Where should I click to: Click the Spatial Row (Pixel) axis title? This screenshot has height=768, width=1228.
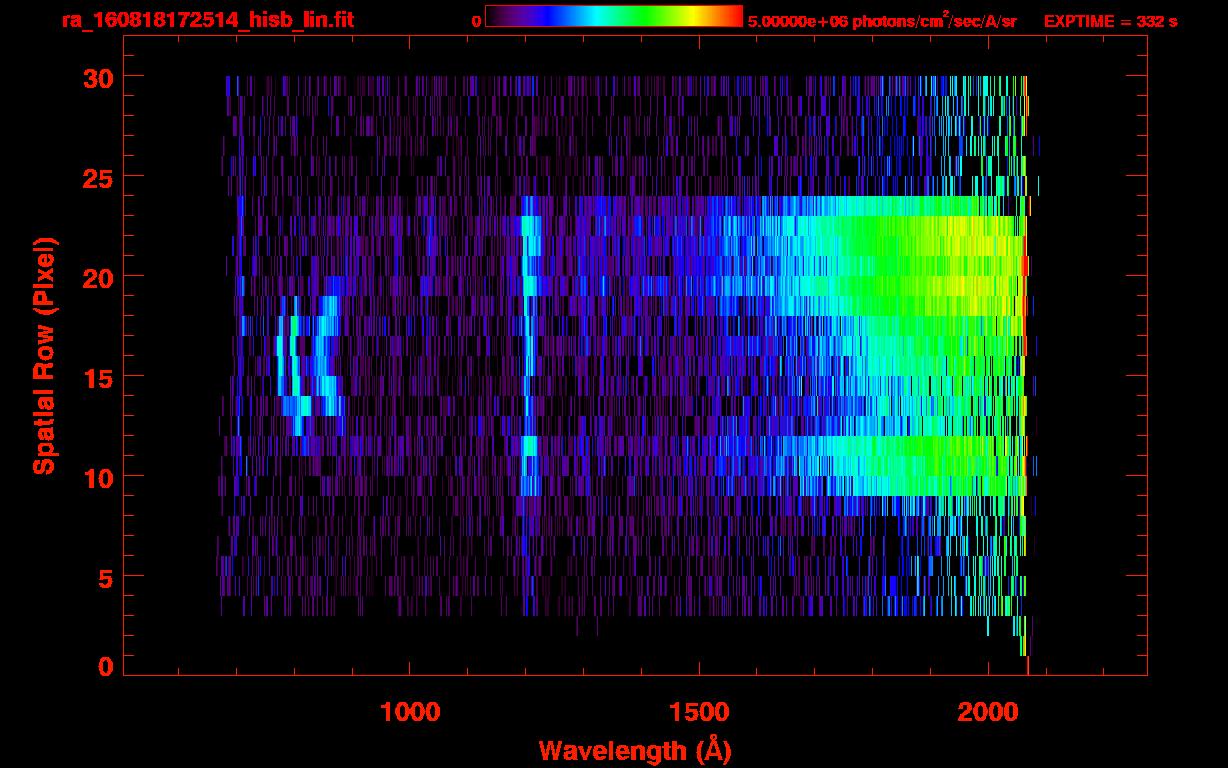point(44,355)
